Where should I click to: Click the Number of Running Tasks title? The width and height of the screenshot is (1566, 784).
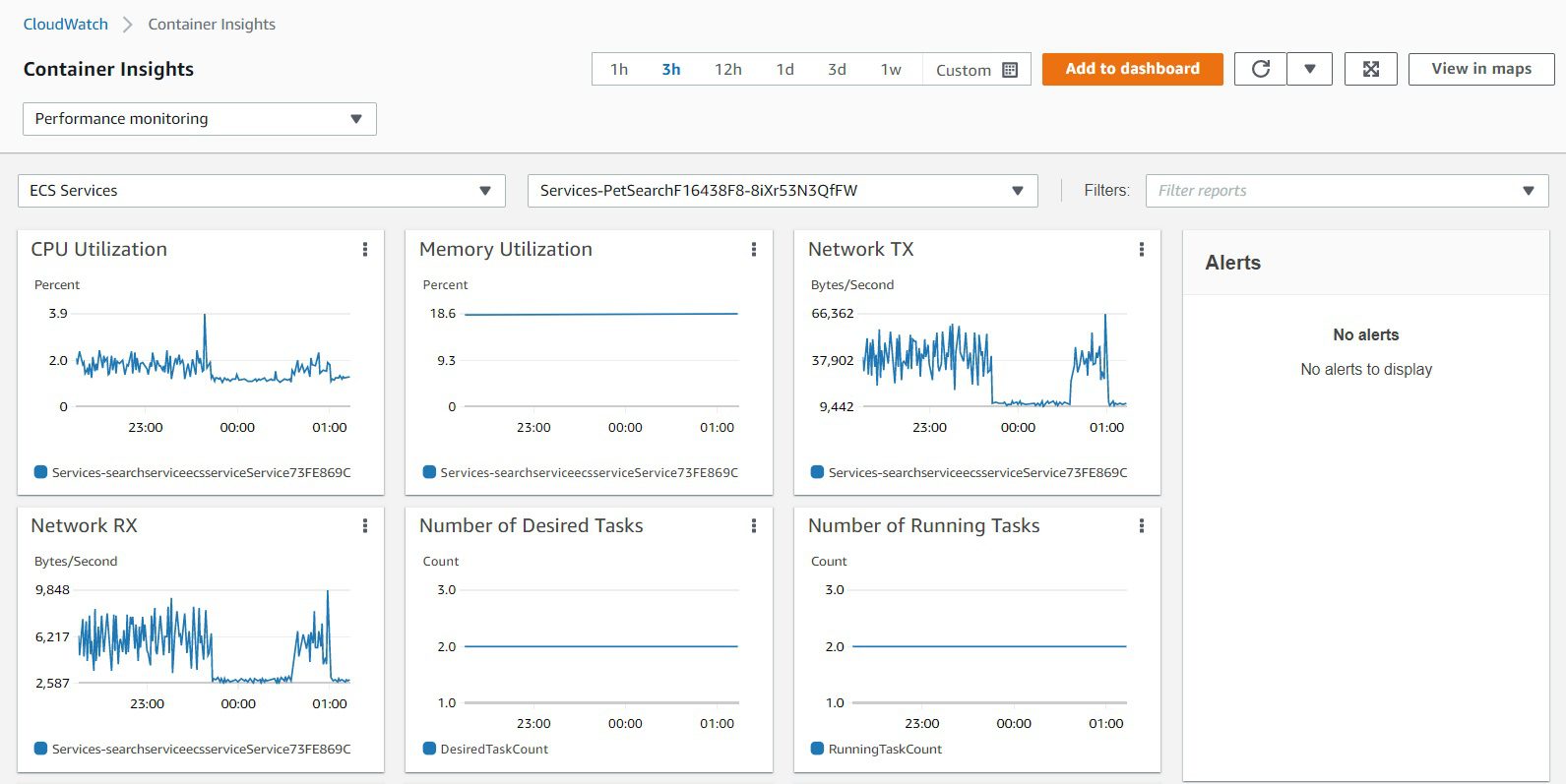pos(924,526)
